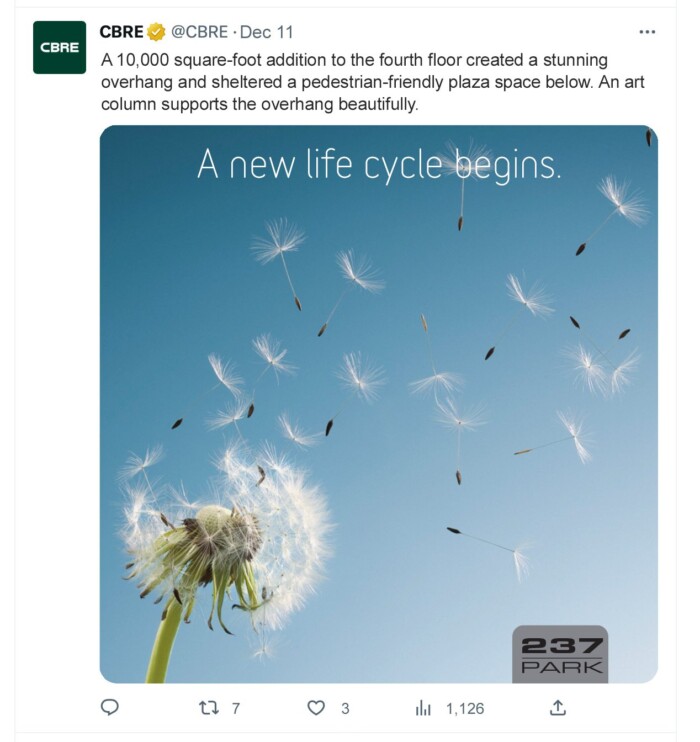Open the view analytics bar-chart icon
Viewport: 700px width, 742px height.
click(424, 708)
